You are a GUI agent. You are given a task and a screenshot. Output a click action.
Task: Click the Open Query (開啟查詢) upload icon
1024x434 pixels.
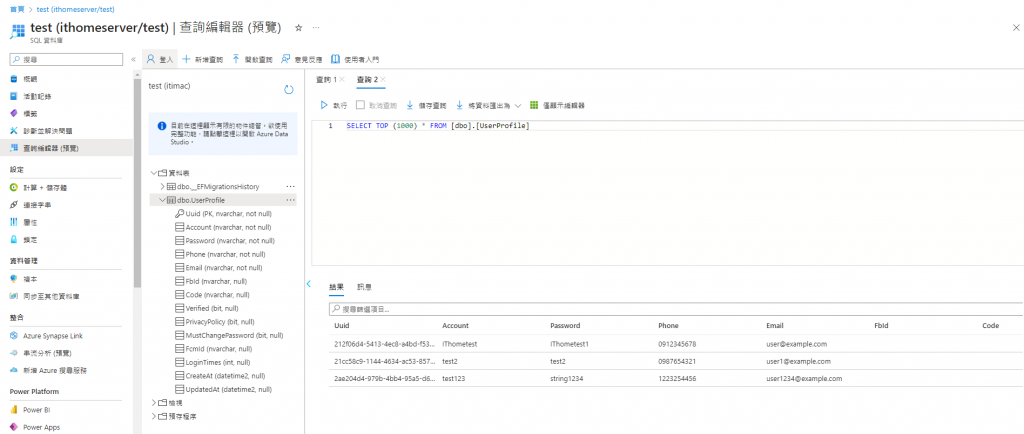[236, 59]
